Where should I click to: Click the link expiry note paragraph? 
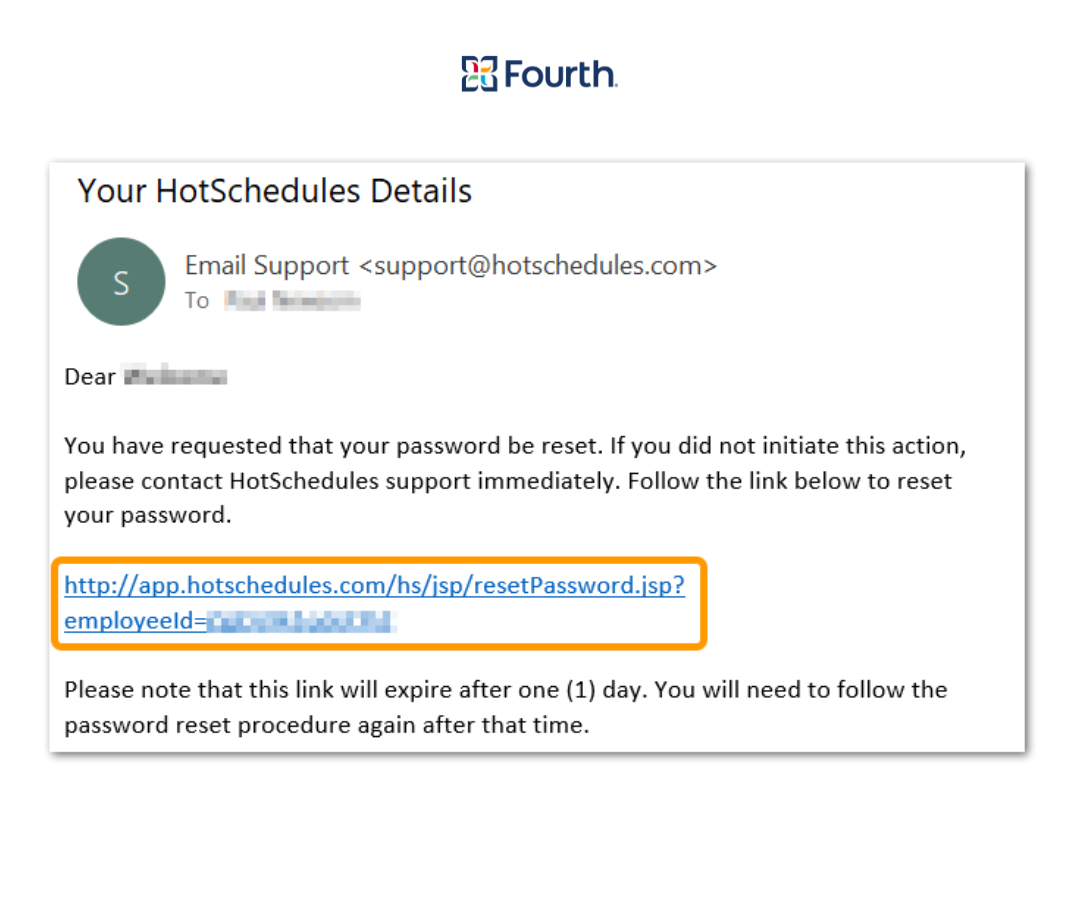click(x=506, y=707)
